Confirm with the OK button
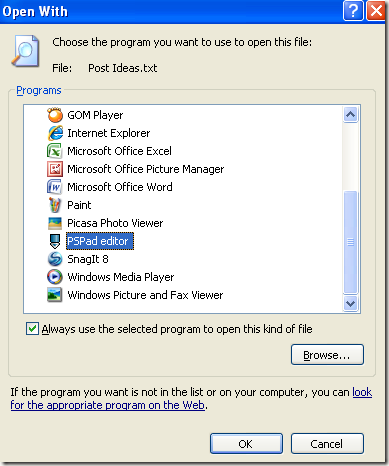Viewport: 389px width, 466px height. point(246,444)
